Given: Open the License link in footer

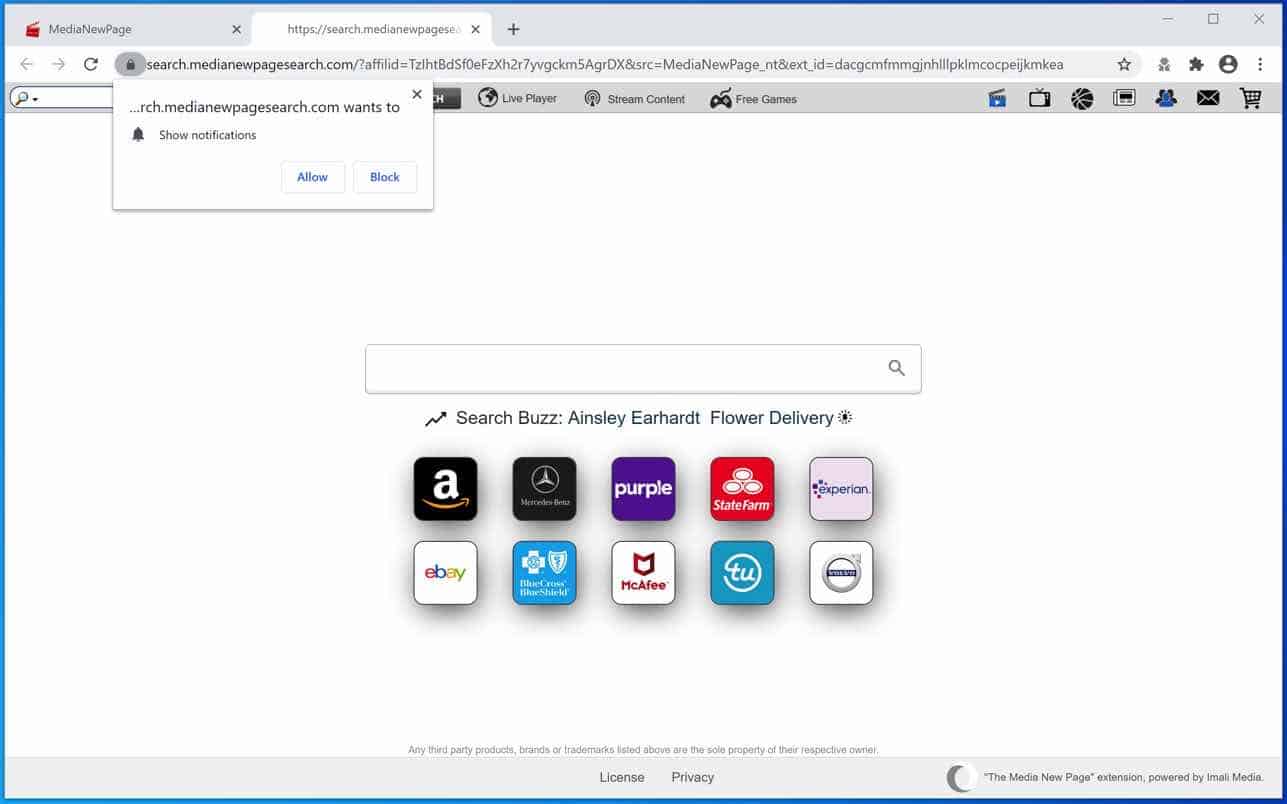Looking at the screenshot, I should (622, 777).
